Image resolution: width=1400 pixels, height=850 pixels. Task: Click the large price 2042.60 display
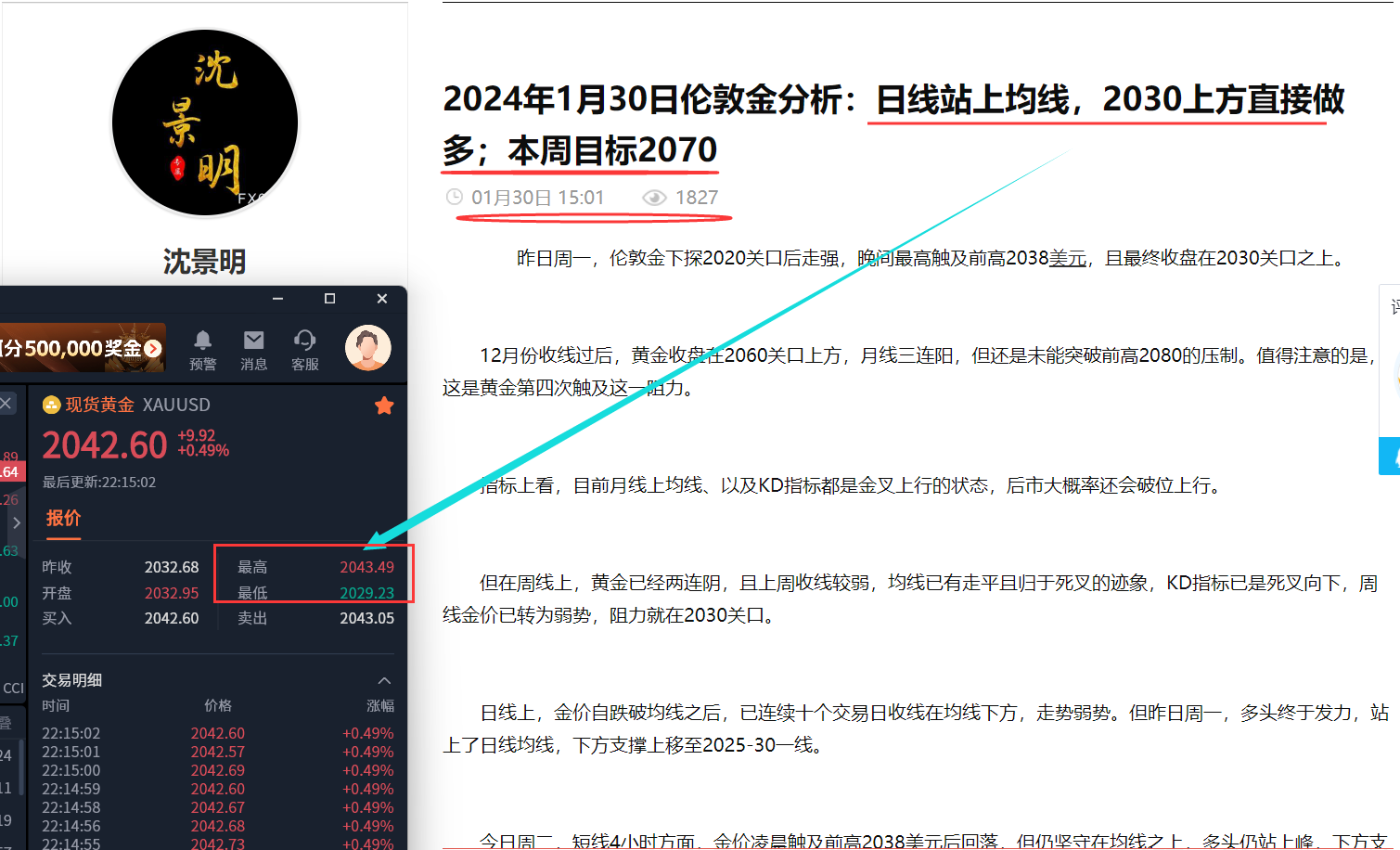tap(105, 445)
